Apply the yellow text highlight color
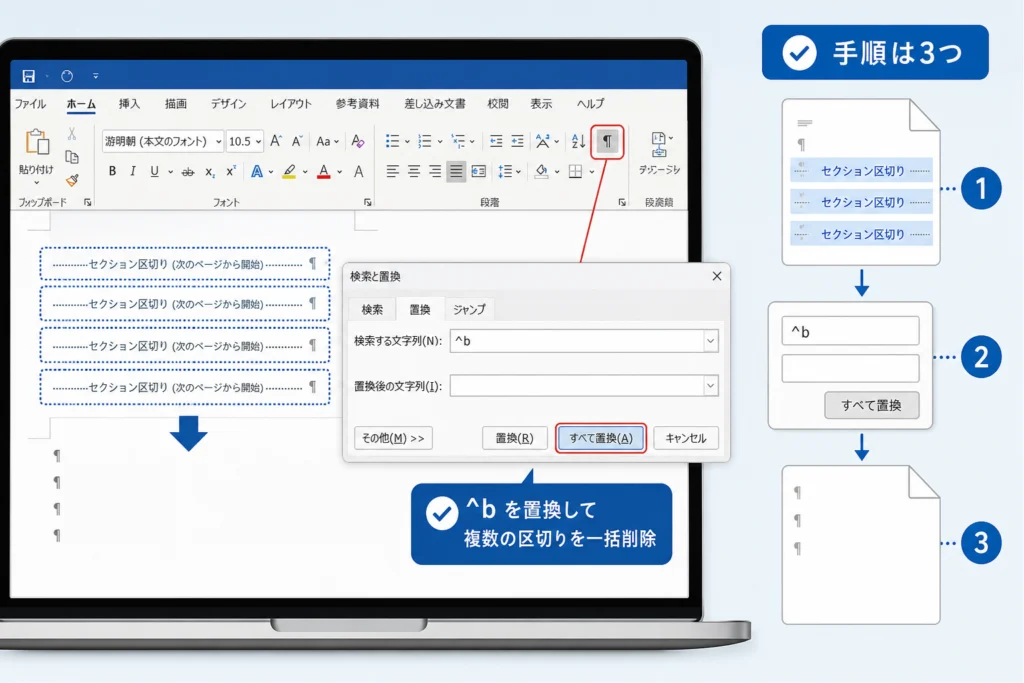 (289, 172)
